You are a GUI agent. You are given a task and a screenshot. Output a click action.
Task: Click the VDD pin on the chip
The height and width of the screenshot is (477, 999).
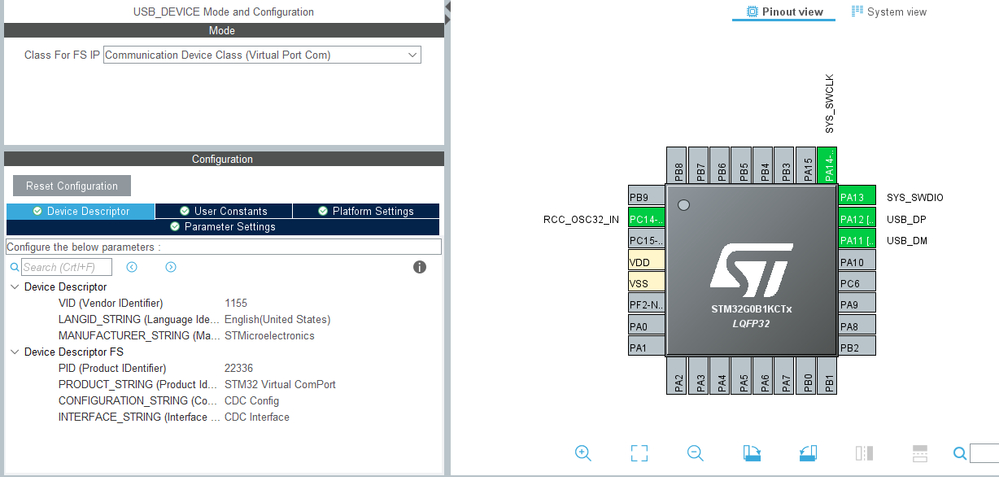(647, 262)
